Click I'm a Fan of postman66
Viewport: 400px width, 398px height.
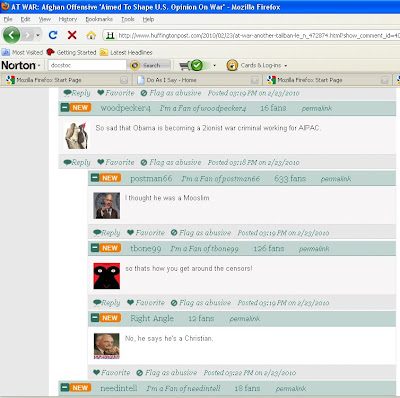(x=221, y=179)
